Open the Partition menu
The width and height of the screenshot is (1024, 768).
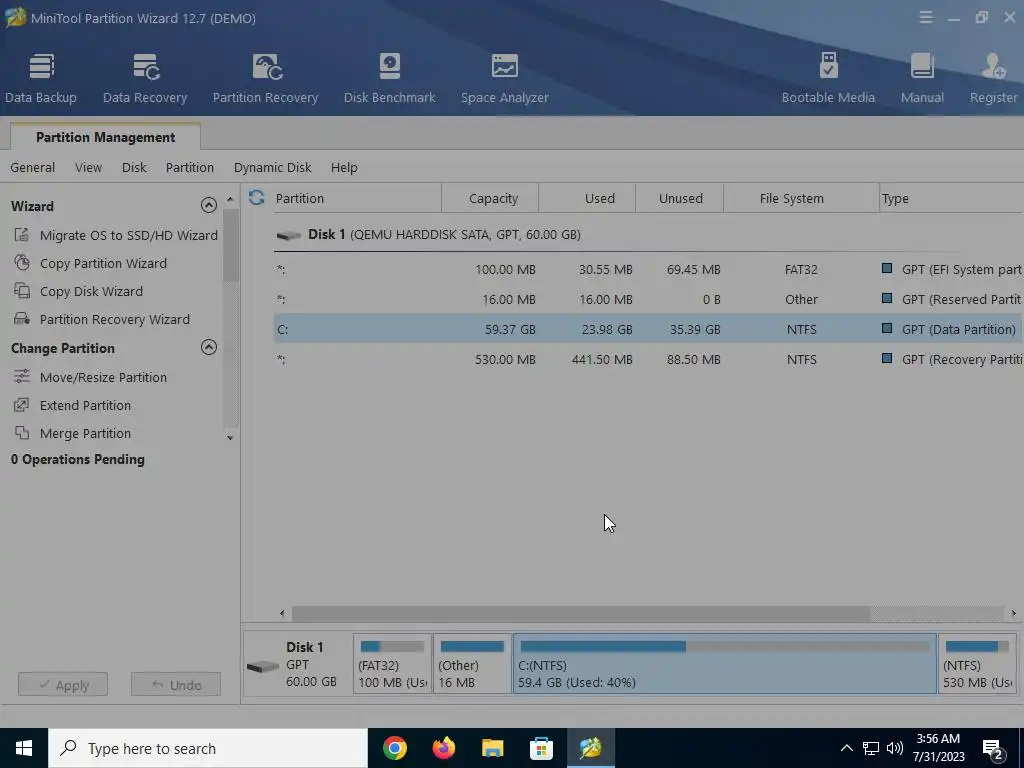189,168
